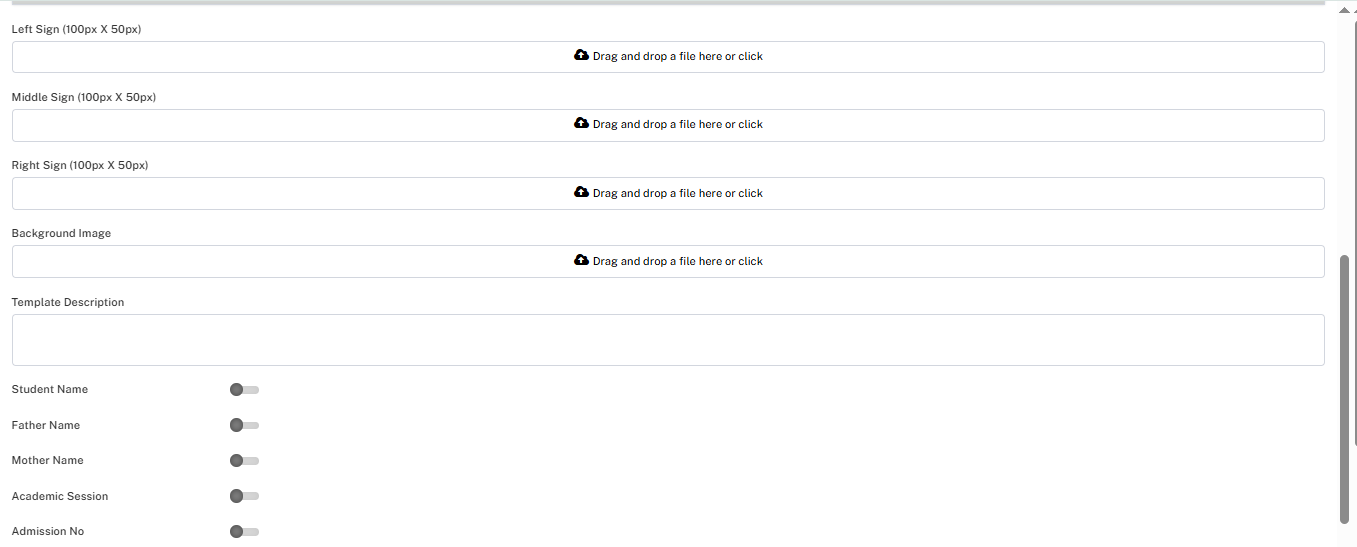Focus the Template Description text area

point(668,340)
